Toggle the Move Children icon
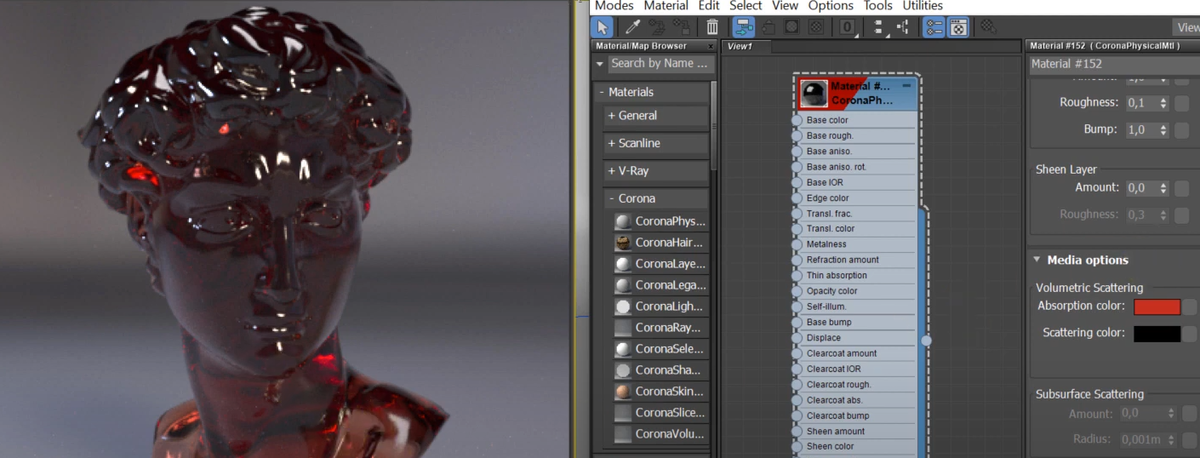The height and width of the screenshot is (458, 1200). tap(744, 27)
